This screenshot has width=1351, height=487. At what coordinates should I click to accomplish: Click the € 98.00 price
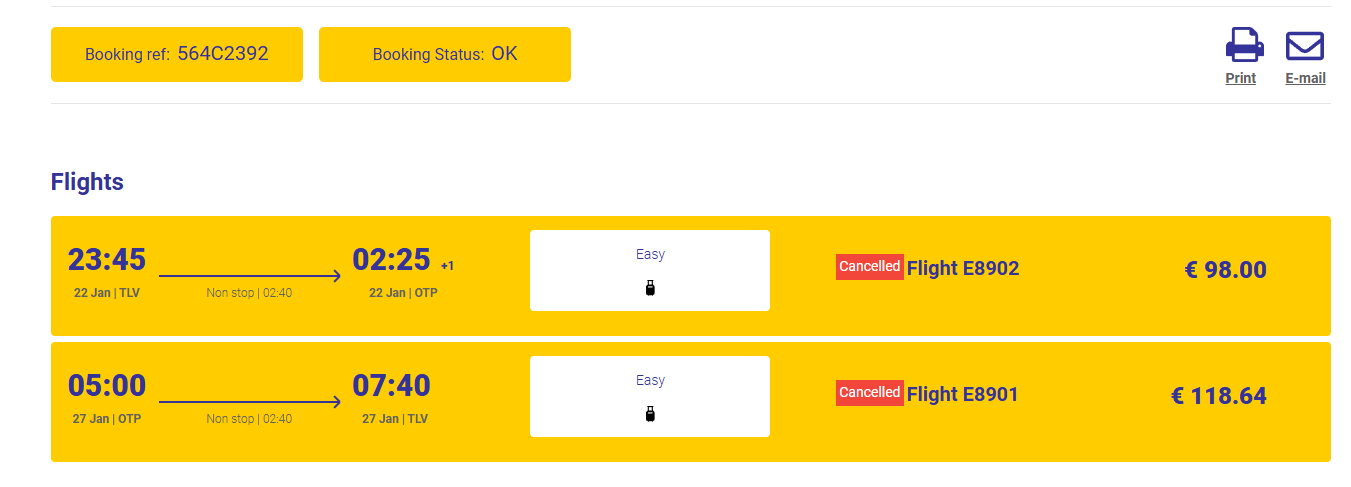tap(1225, 270)
